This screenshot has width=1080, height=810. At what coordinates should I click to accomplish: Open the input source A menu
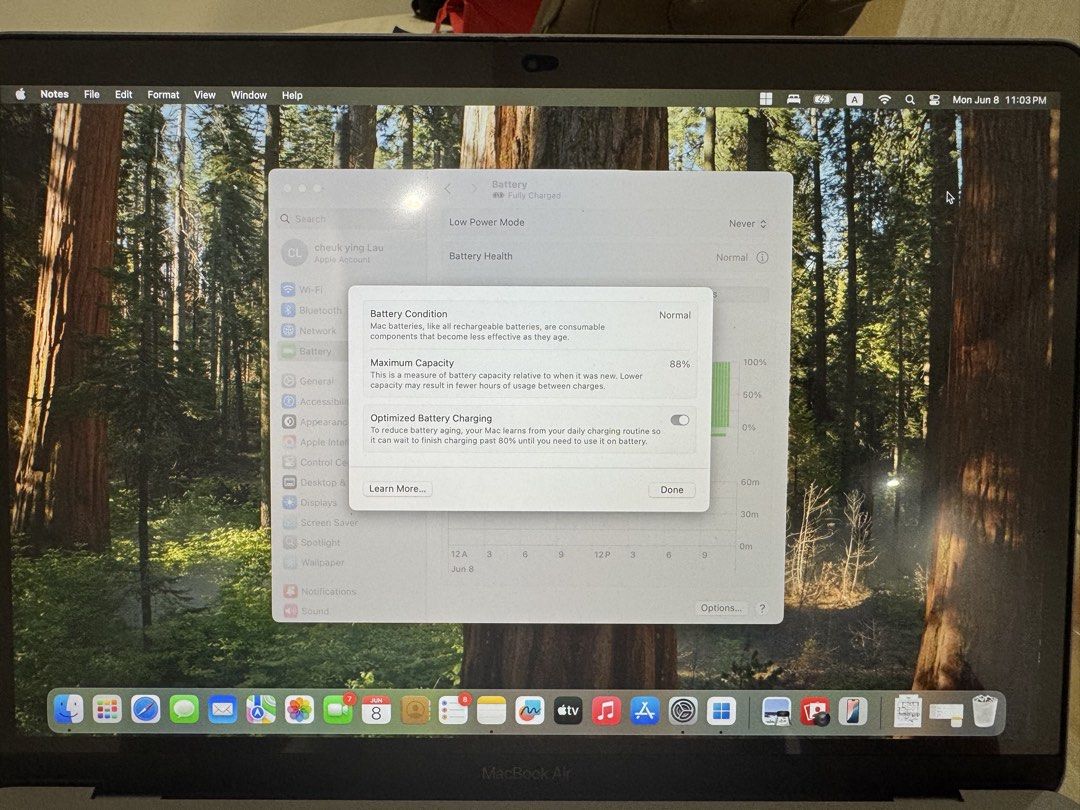[854, 99]
